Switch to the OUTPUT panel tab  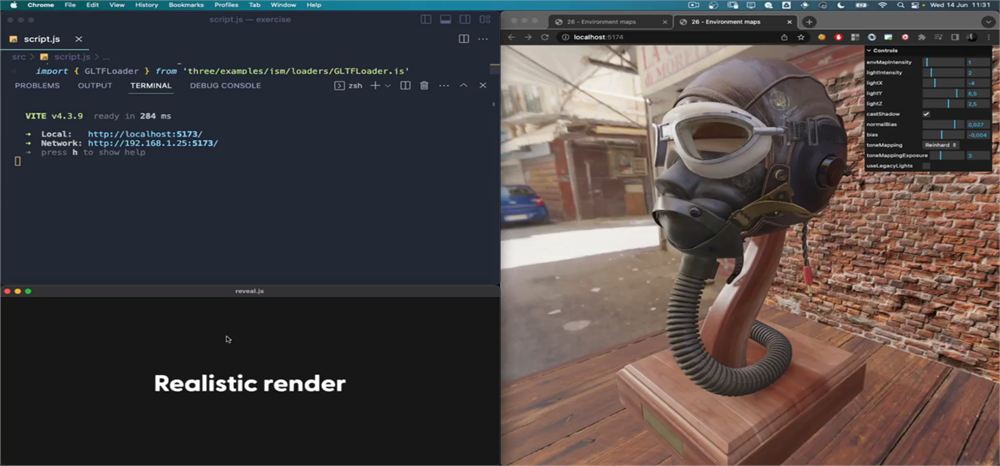tap(95, 85)
